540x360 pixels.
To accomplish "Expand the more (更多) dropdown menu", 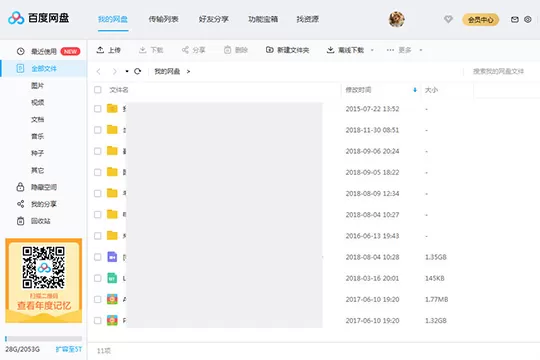I will (x=404, y=50).
